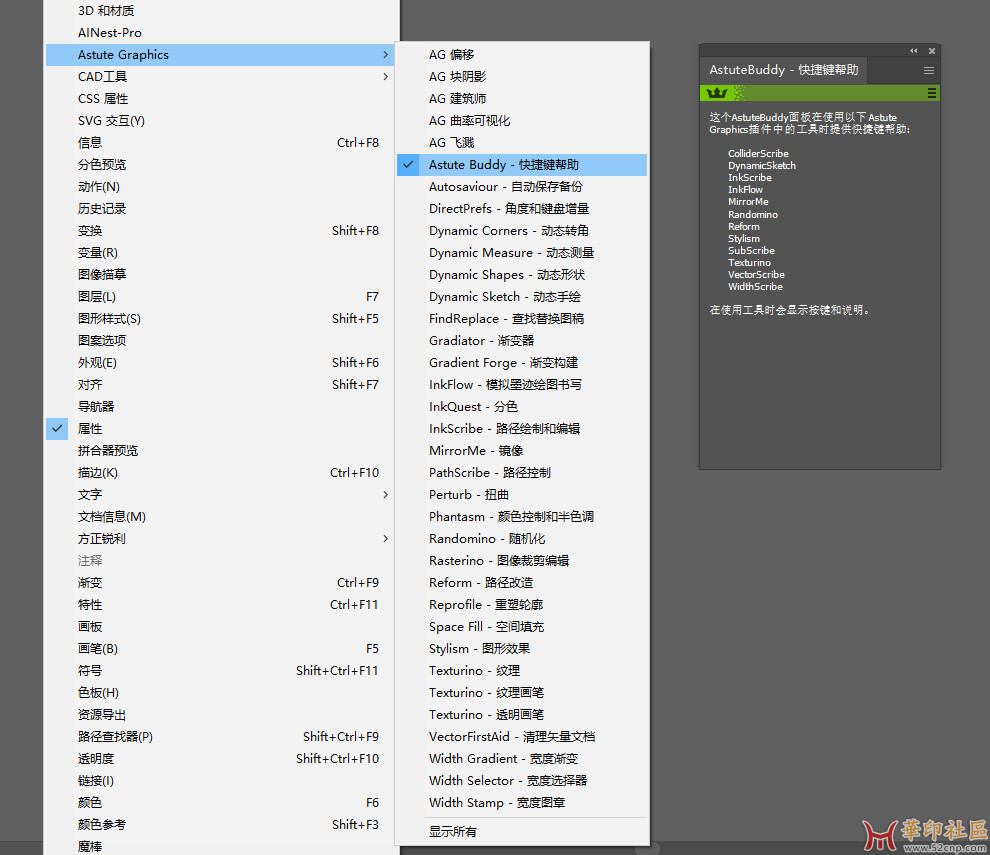
Task: Open FindReplace - 查找替换图稿 panel
Action: [522, 319]
